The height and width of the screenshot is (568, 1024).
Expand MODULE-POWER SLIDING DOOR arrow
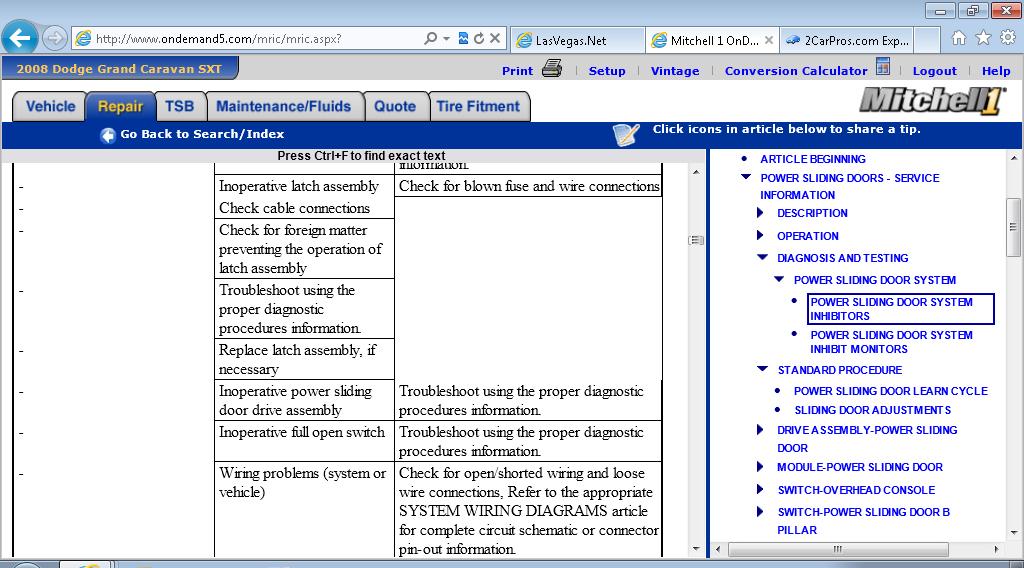pyautogui.click(x=760, y=466)
